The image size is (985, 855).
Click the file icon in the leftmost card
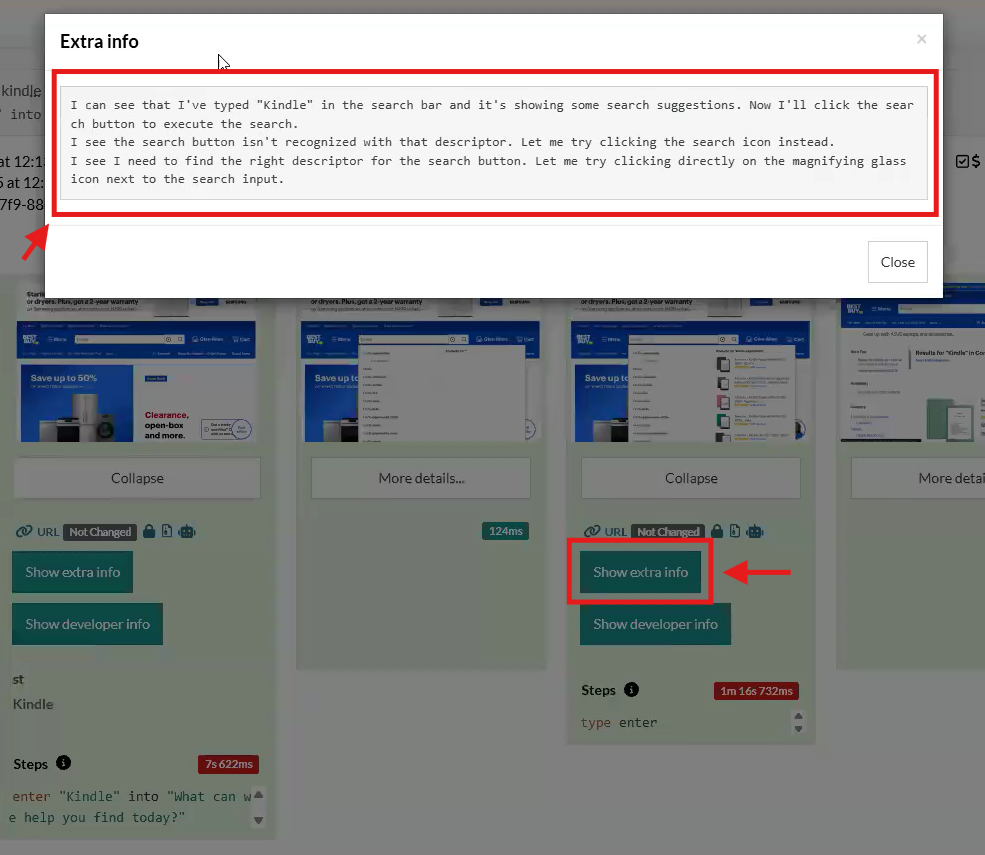pos(167,532)
